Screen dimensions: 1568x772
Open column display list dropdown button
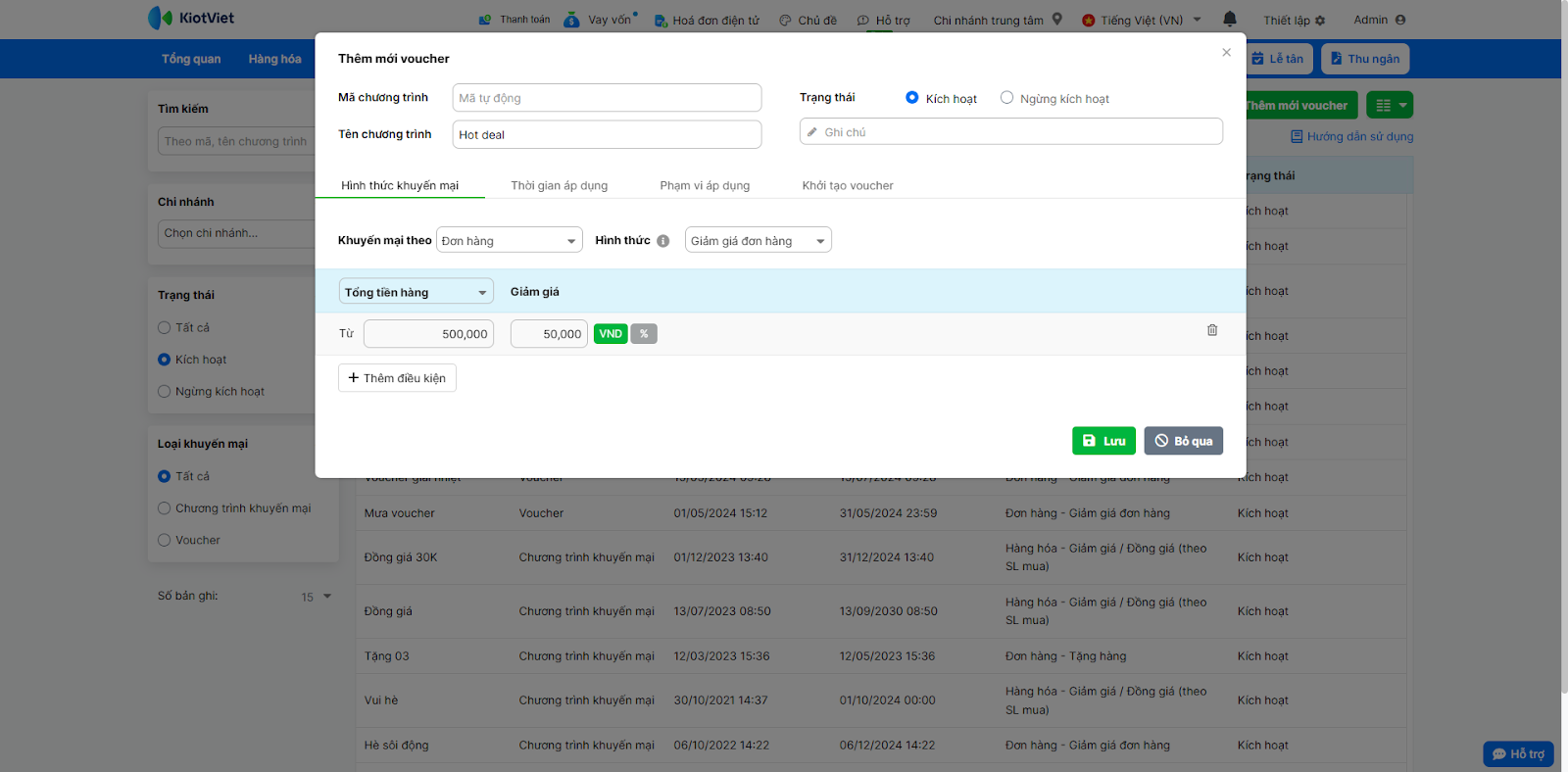tap(1390, 105)
